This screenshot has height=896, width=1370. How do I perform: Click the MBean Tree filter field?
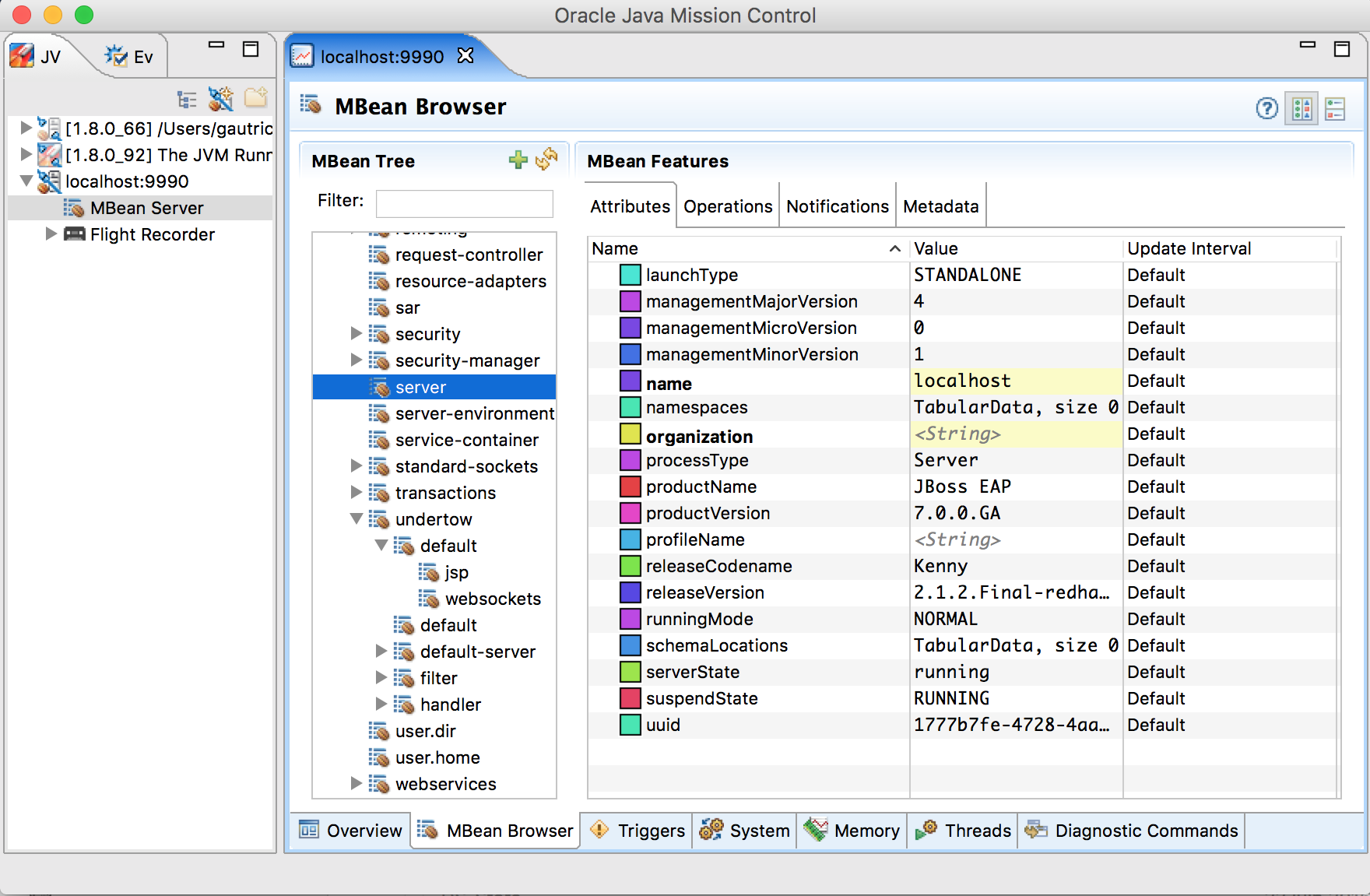click(x=464, y=202)
